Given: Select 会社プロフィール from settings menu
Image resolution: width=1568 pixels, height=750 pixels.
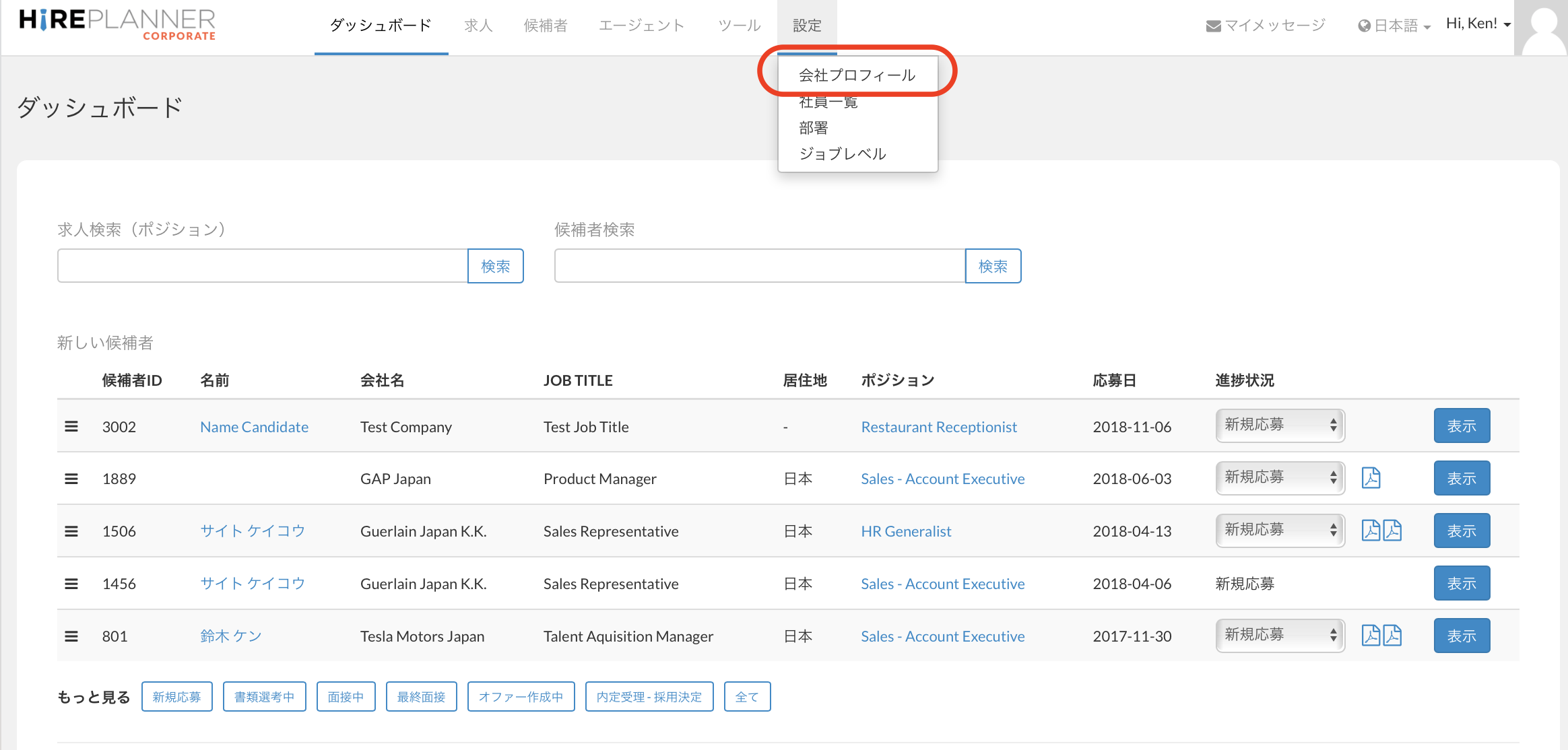Looking at the screenshot, I should [857, 75].
